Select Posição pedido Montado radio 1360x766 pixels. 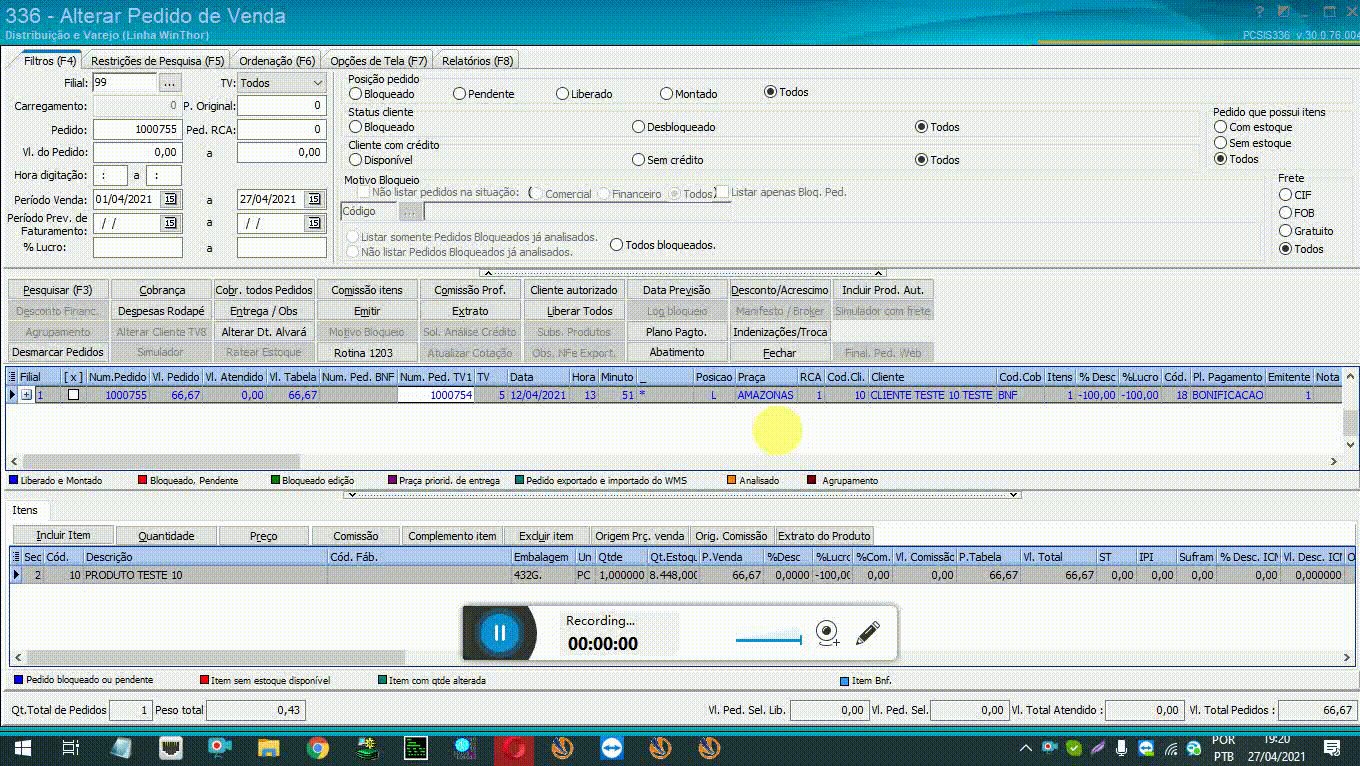tap(667, 93)
